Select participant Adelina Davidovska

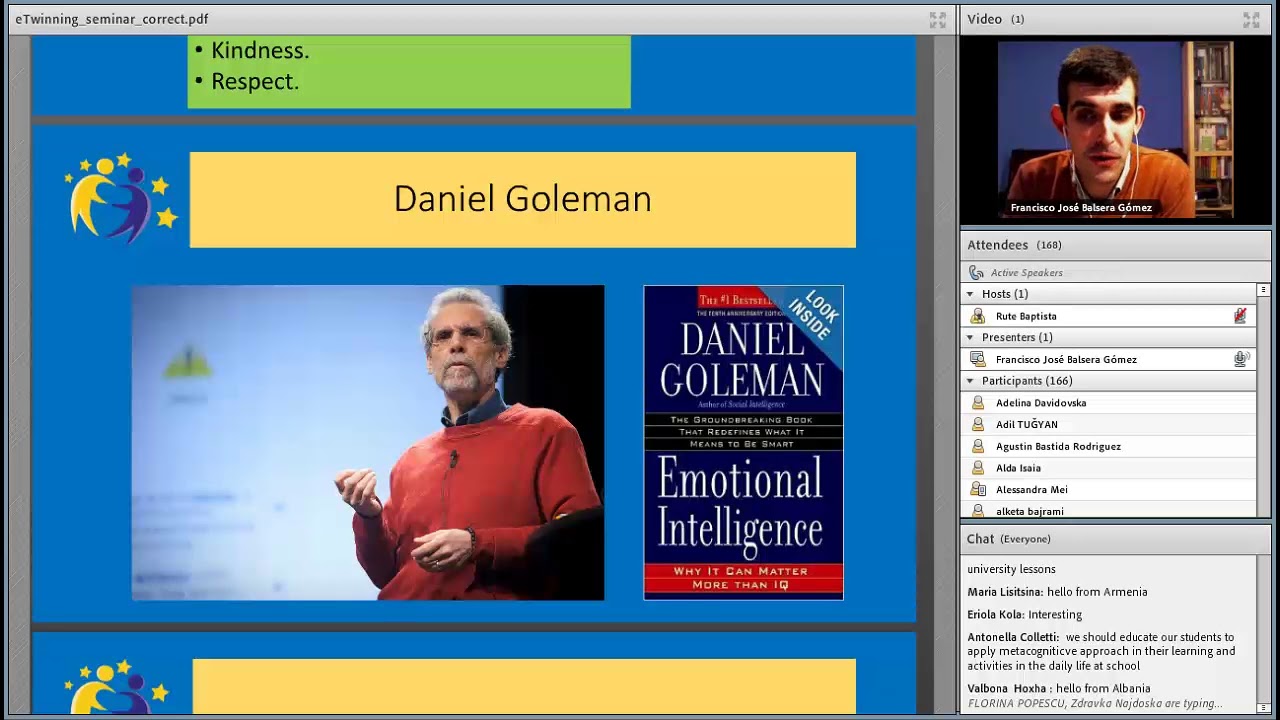point(1109,403)
